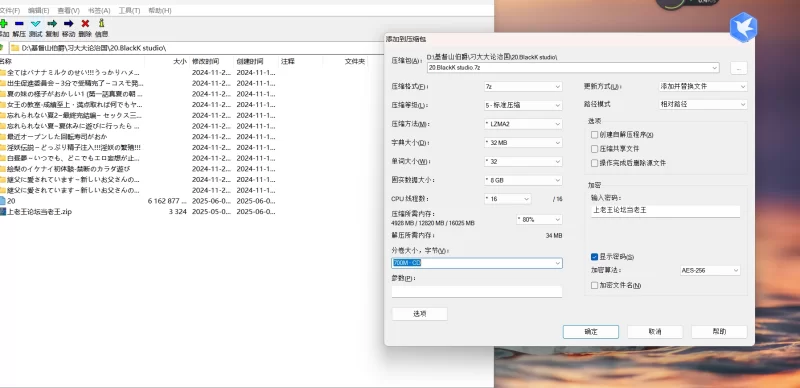Open the 编辑(E) menu

point(39,10)
